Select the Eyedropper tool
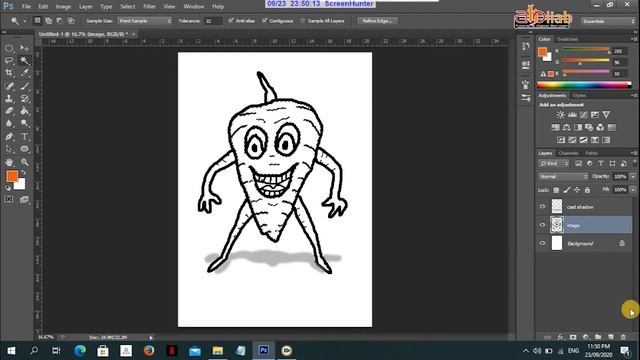 tap(24, 73)
